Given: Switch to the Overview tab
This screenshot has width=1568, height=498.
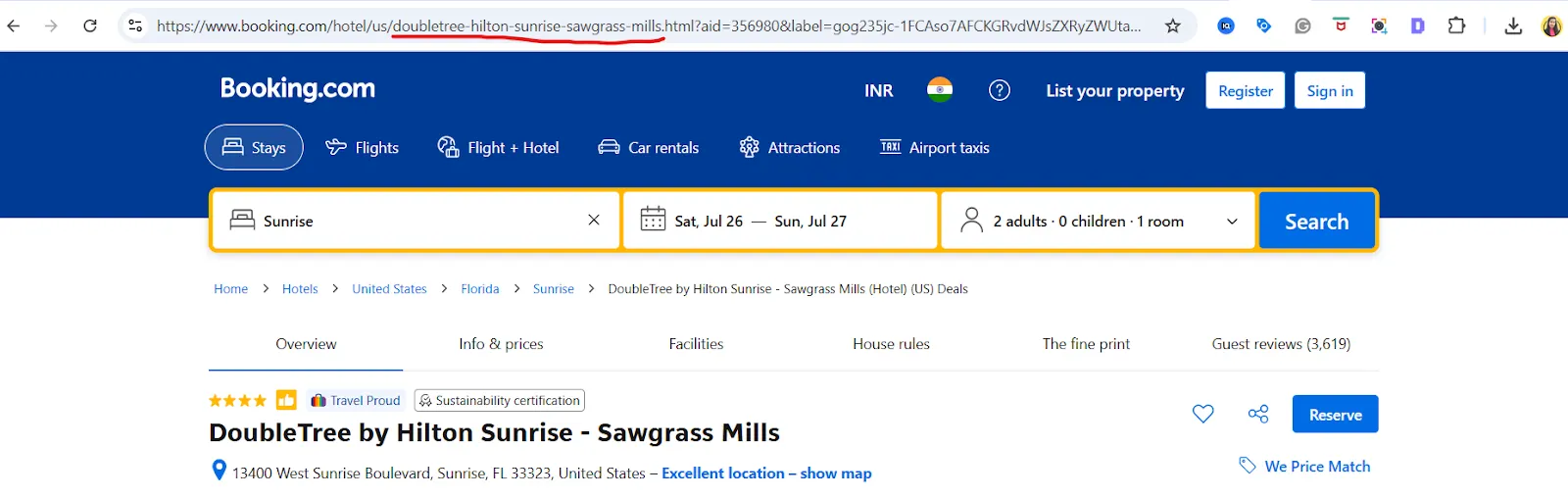Looking at the screenshot, I should click(x=306, y=344).
